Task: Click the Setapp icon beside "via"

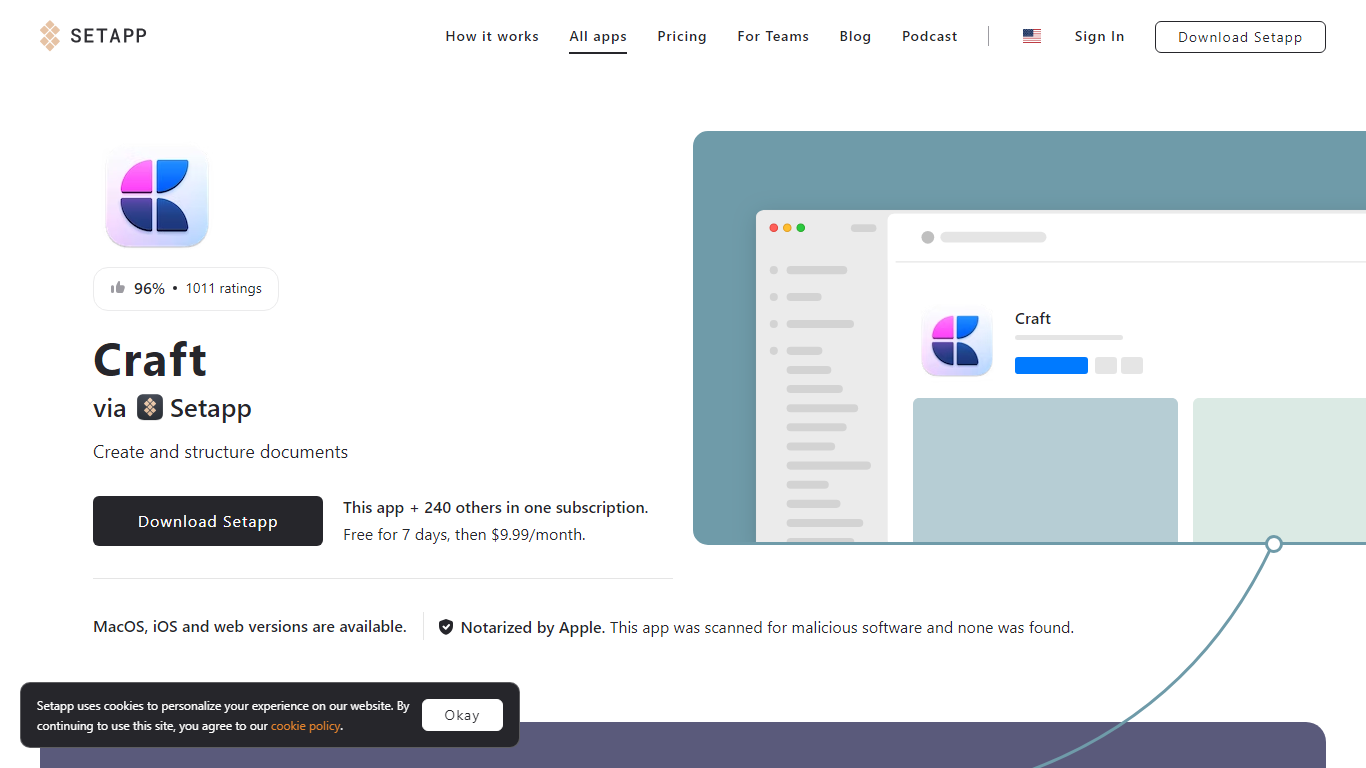Action: point(150,408)
